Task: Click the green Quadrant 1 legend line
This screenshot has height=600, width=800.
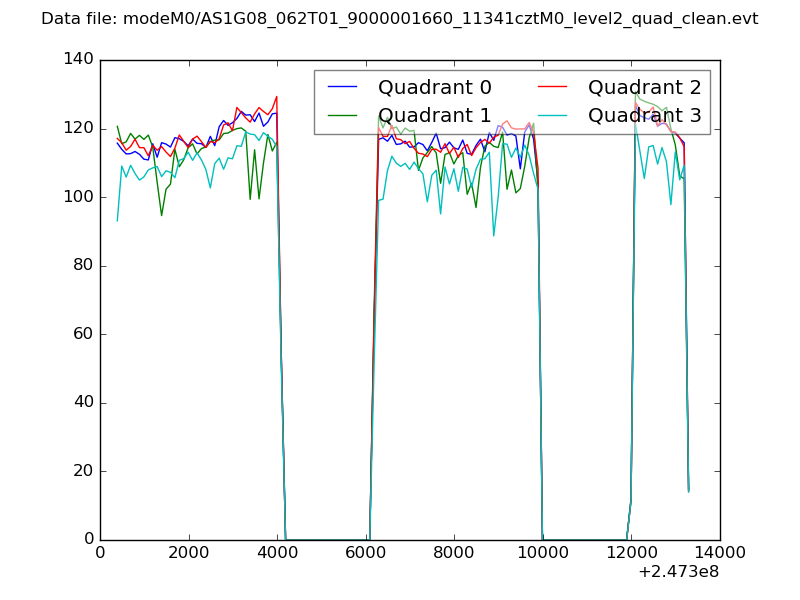Action: pyautogui.click(x=344, y=116)
